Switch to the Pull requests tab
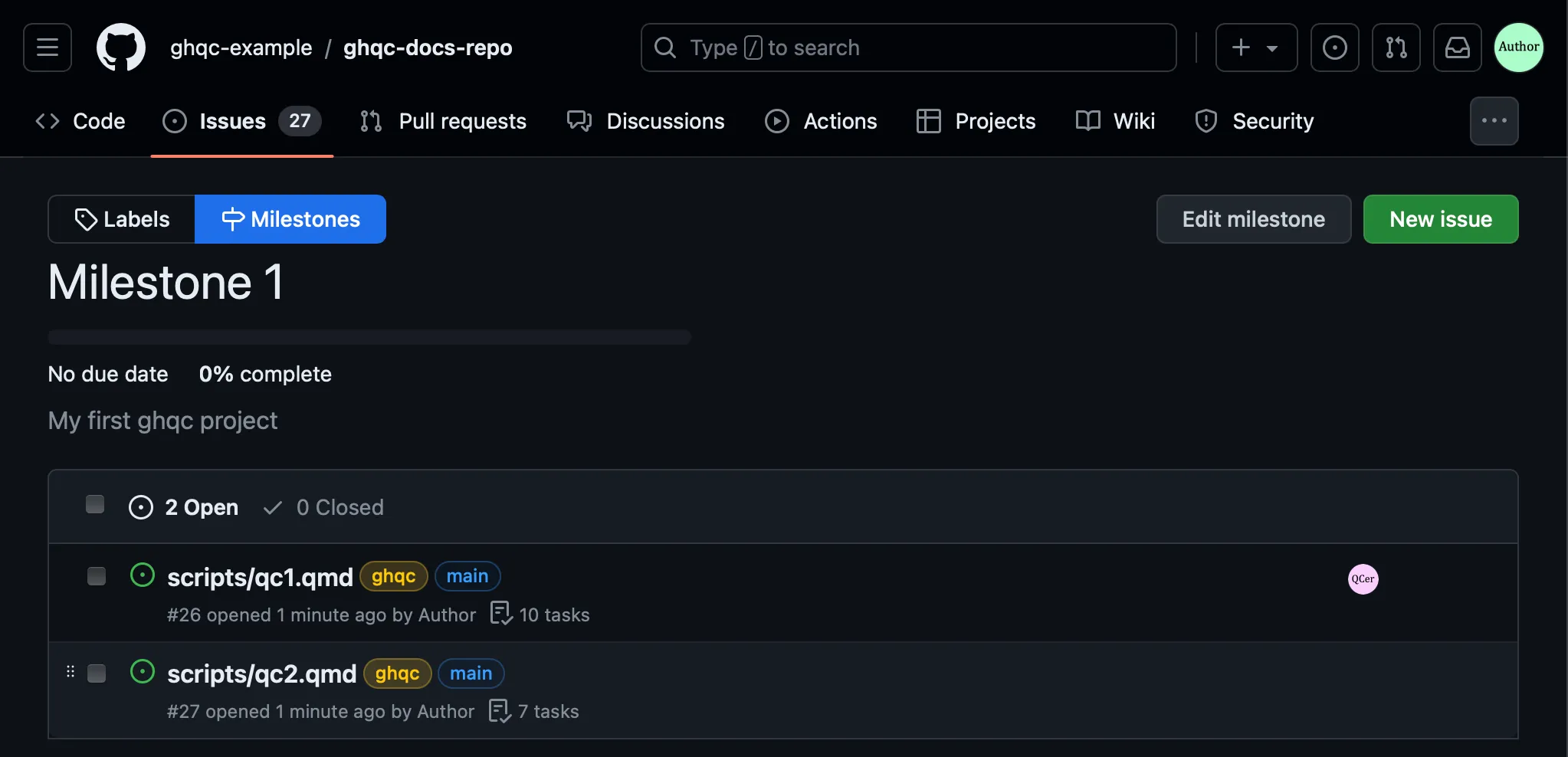This screenshot has width=1568, height=757. 444,121
